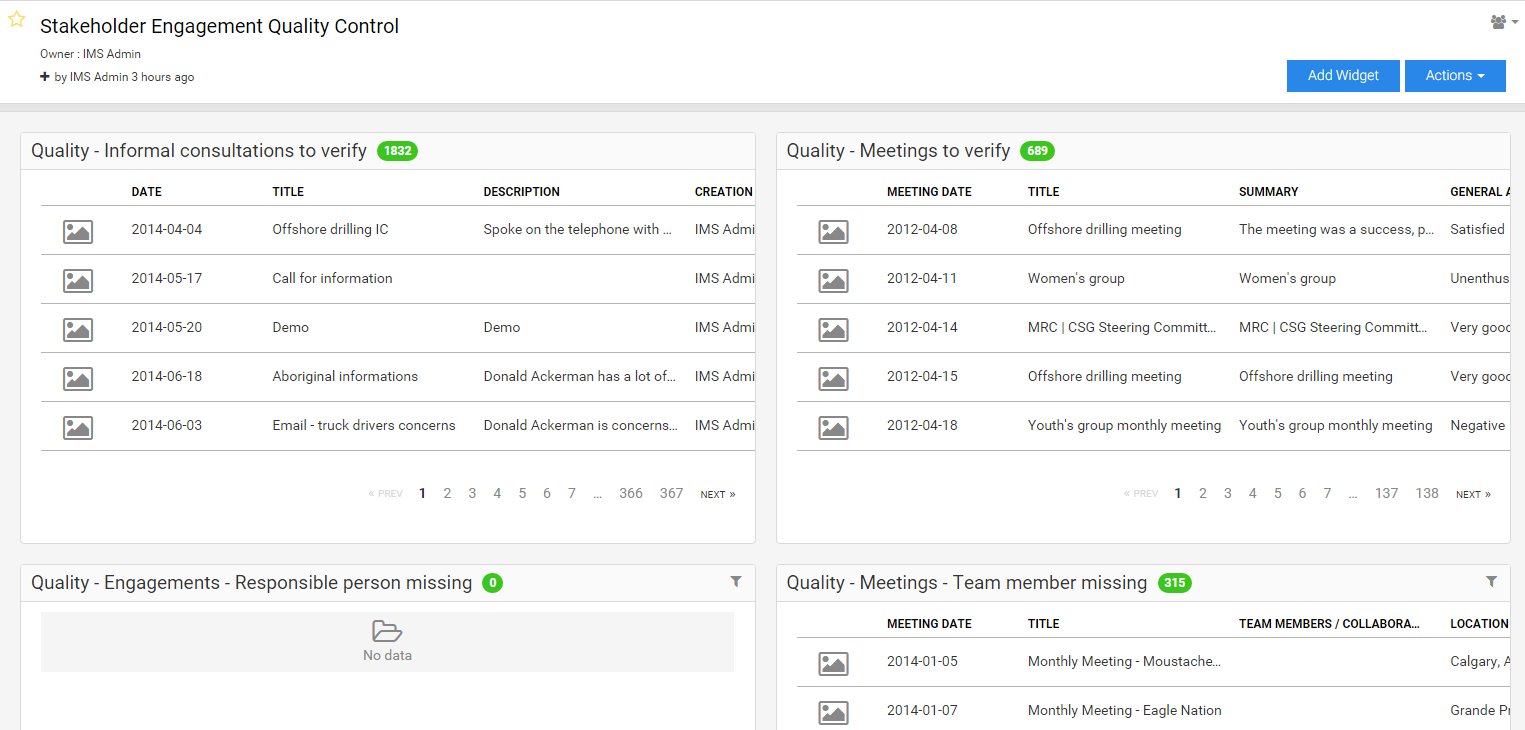Click the image icon for Youth's group monthly meeting

click(x=834, y=428)
